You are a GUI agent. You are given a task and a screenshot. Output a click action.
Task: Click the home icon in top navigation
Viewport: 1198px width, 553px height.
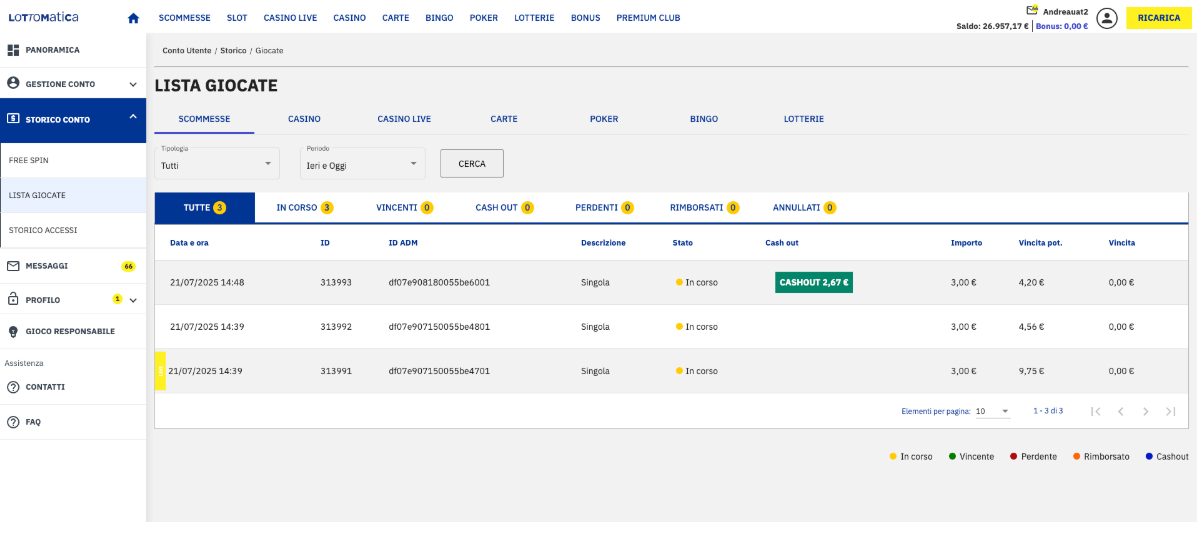click(x=134, y=18)
